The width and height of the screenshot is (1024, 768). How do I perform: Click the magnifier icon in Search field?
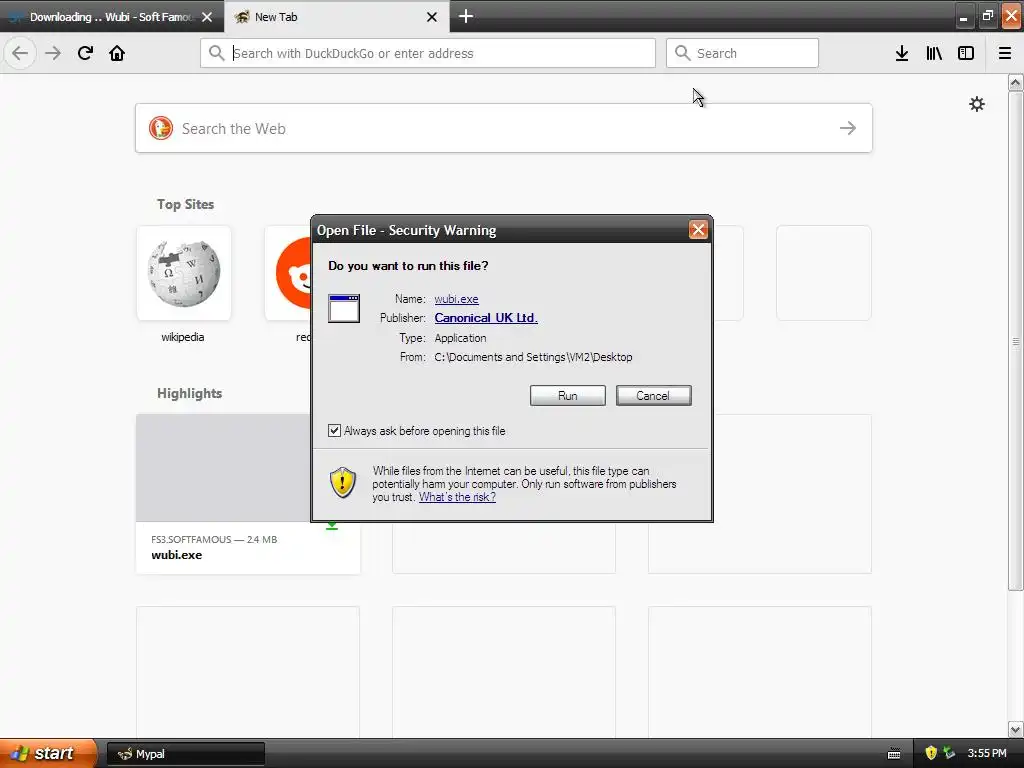(682, 53)
